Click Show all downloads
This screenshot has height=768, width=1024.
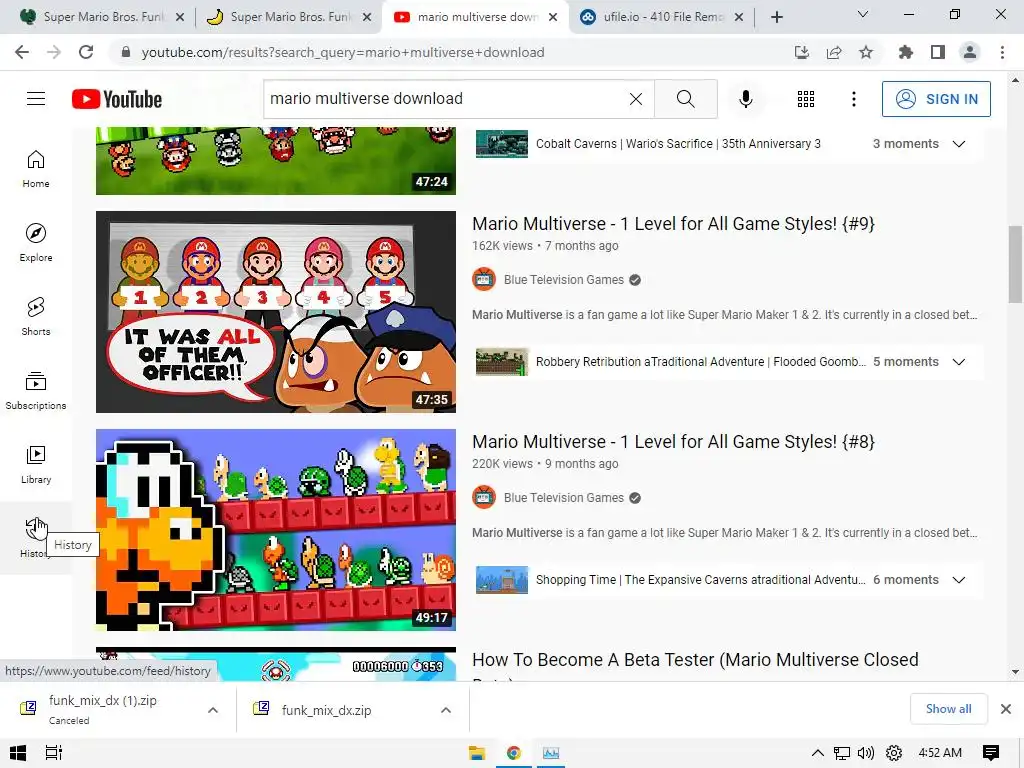point(948,709)
